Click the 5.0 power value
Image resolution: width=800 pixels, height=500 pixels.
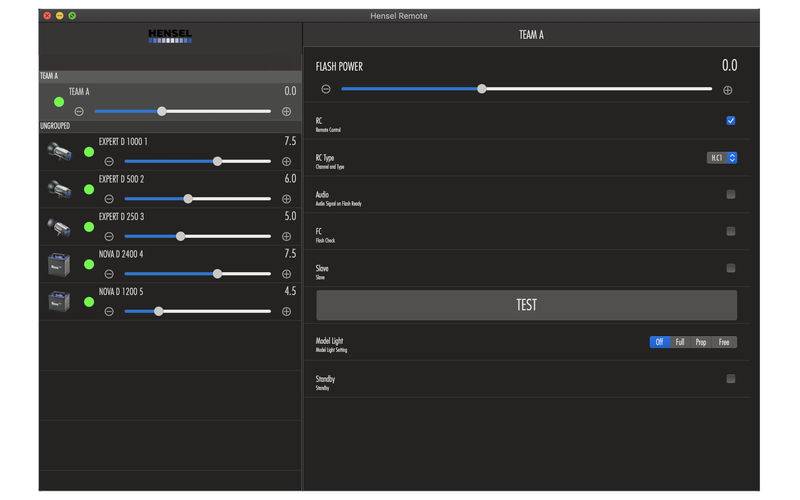coord(290,216)
